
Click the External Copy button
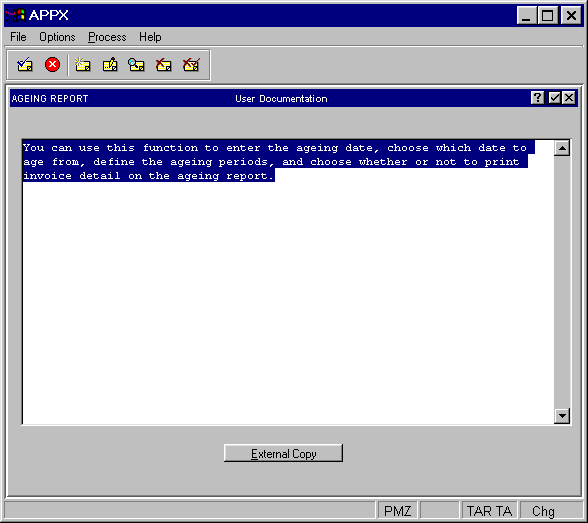[x=283, y=453]
